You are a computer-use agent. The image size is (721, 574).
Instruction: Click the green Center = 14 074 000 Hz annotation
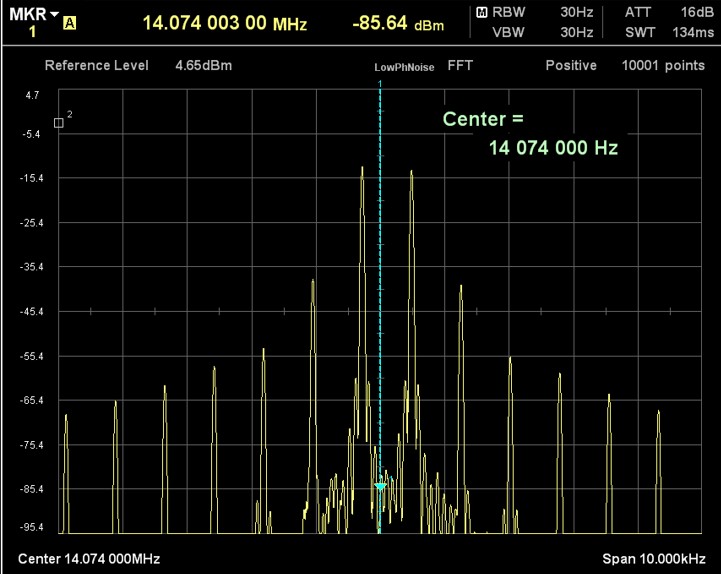point(530,133)
